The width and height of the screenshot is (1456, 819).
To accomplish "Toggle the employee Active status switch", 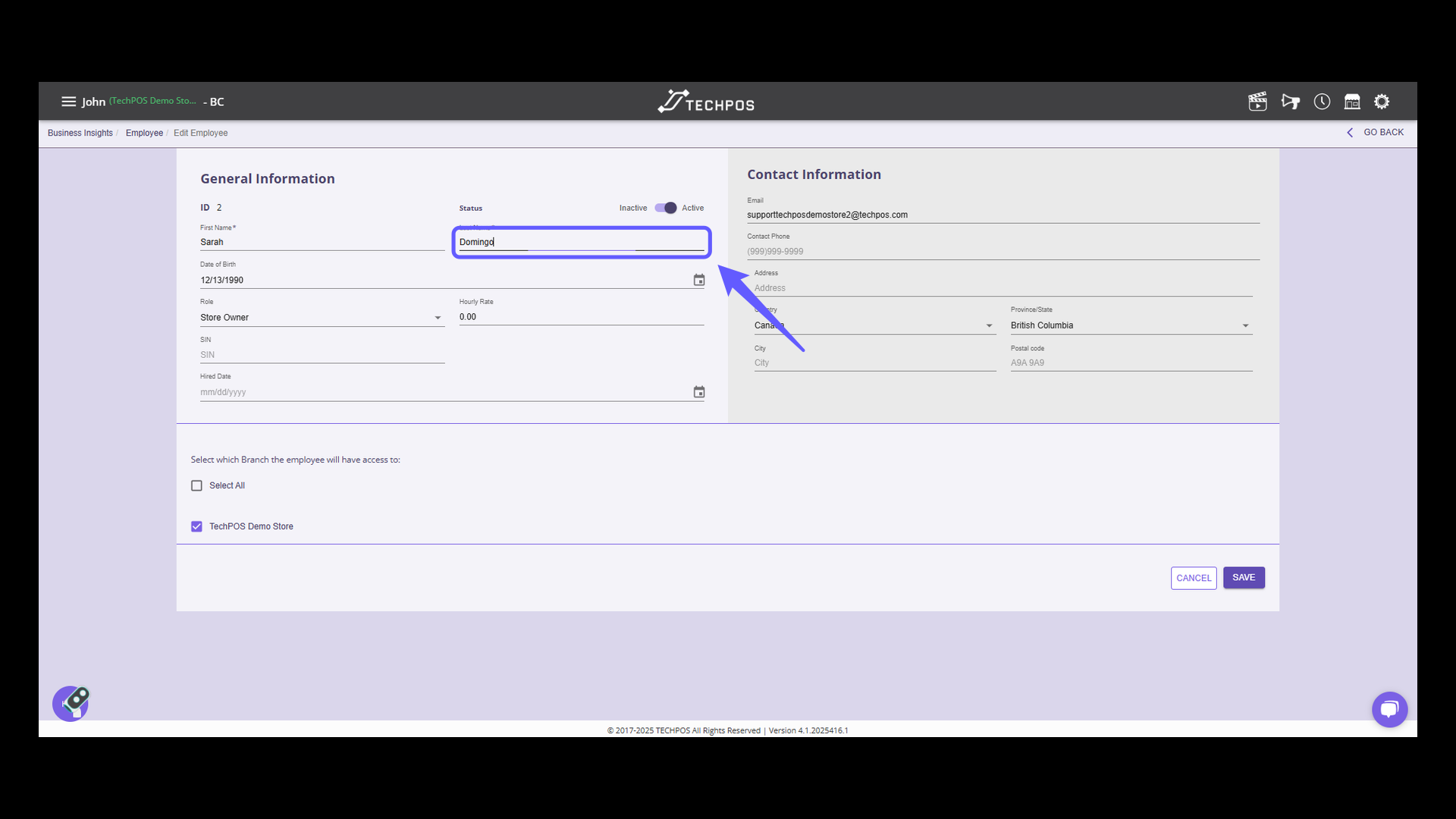I will [665, 208].
